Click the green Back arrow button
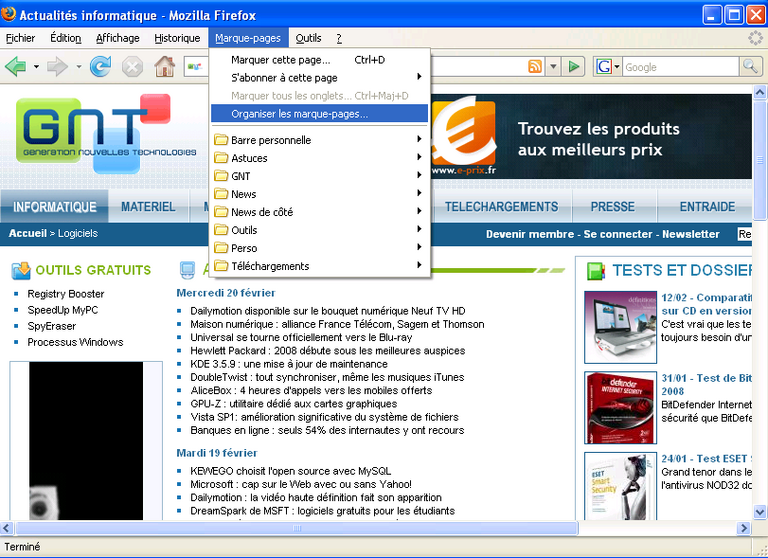The height and width of the screenshot is (558, 768). [15, 66]
